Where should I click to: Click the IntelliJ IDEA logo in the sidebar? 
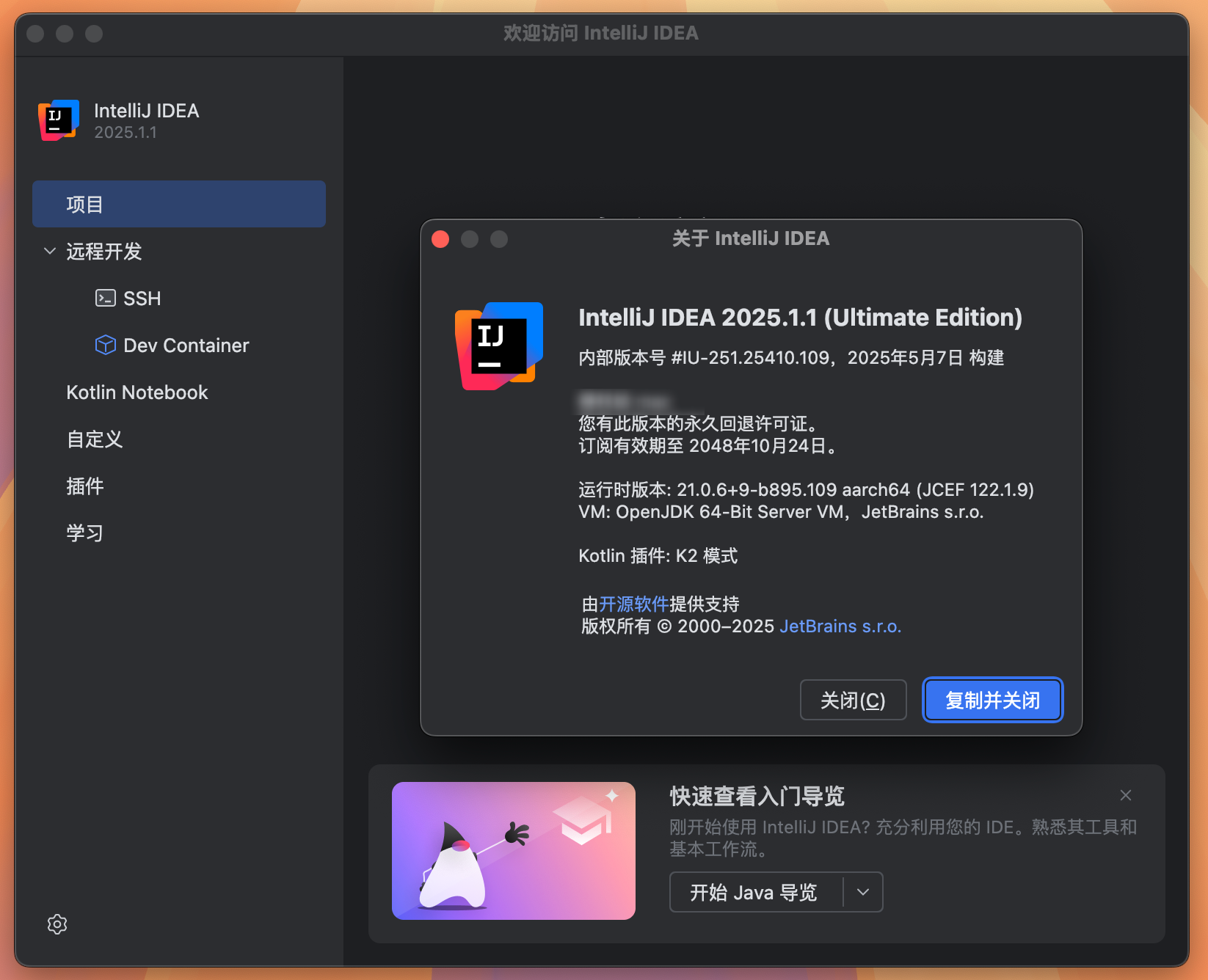tap(57, 120)
